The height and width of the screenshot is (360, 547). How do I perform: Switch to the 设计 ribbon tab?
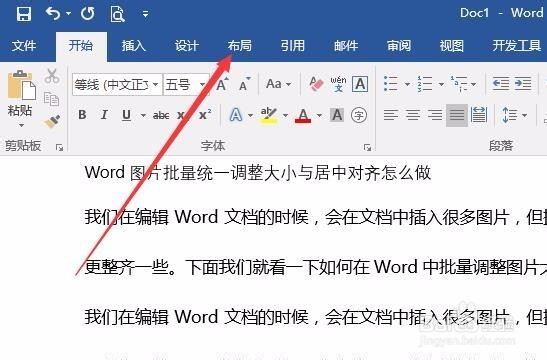coord(187,46)
